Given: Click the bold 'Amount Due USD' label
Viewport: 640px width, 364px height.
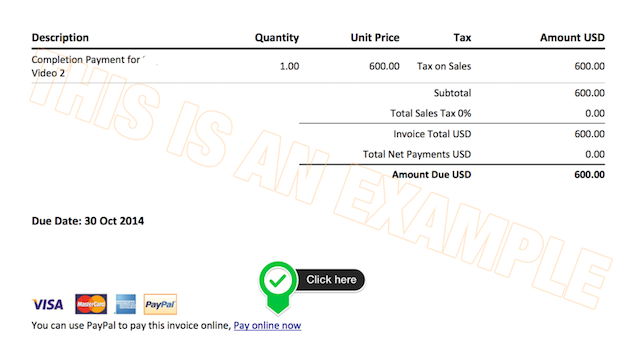Looking at the screenshot, I should tap(431, 175).
